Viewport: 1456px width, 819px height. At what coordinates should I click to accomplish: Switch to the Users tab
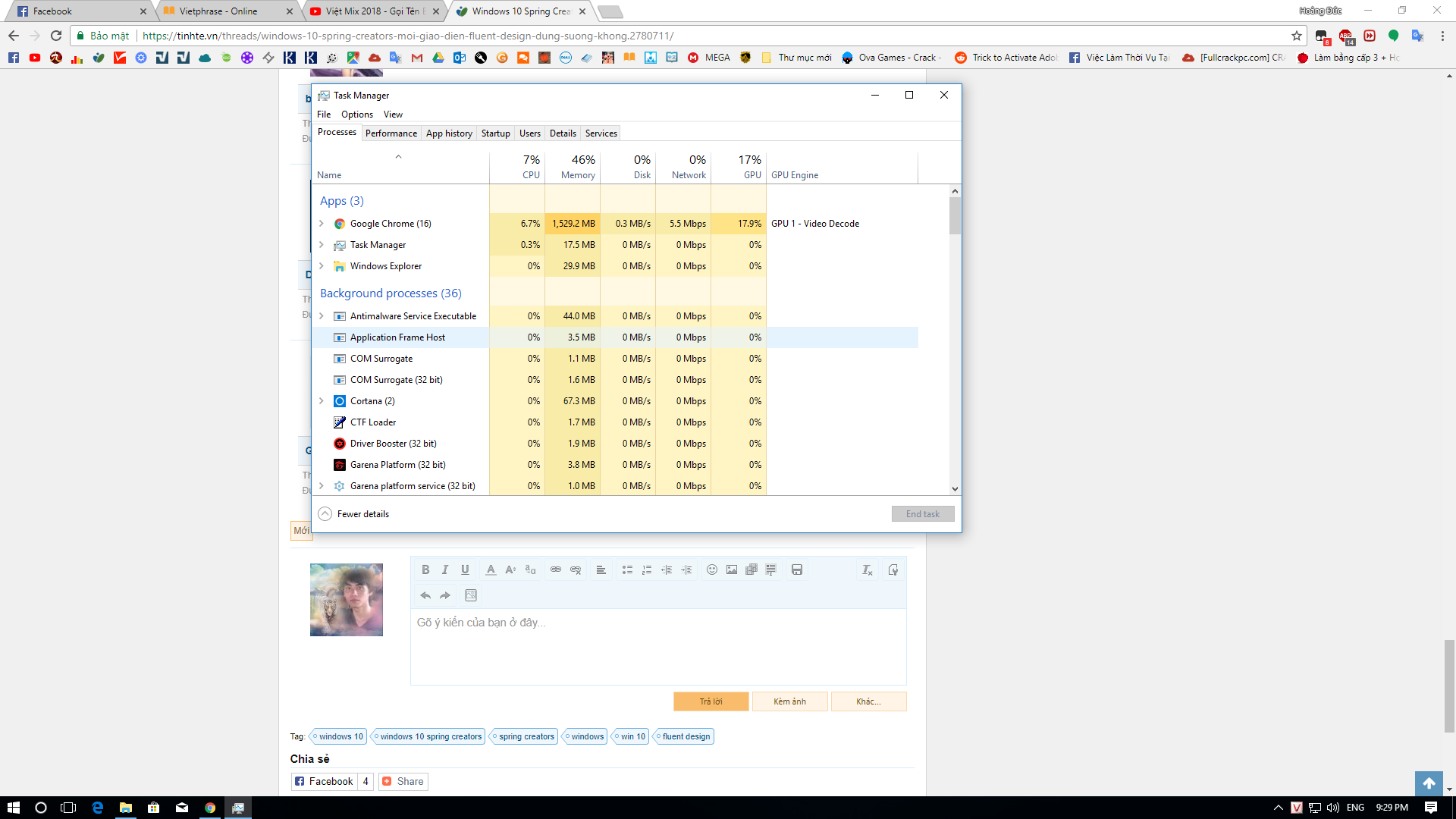(530, 133)
